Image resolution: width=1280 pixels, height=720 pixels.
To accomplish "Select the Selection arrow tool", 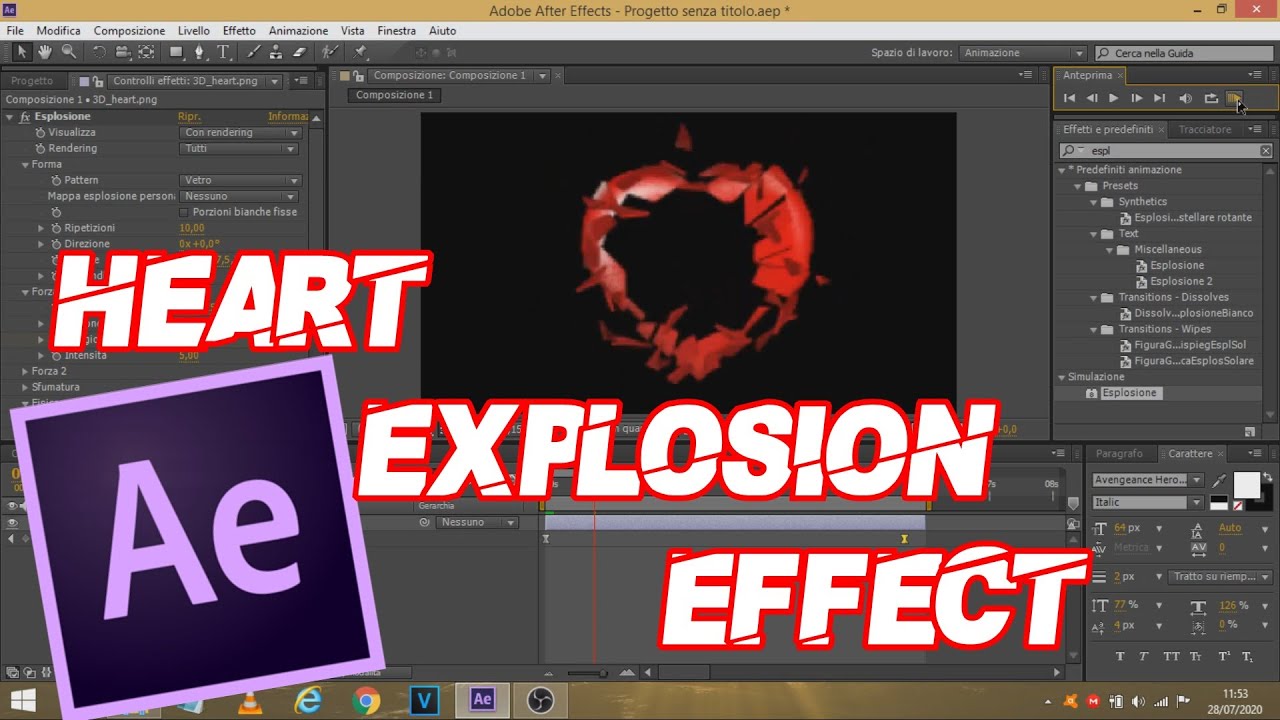I will (x=22, y=52).
